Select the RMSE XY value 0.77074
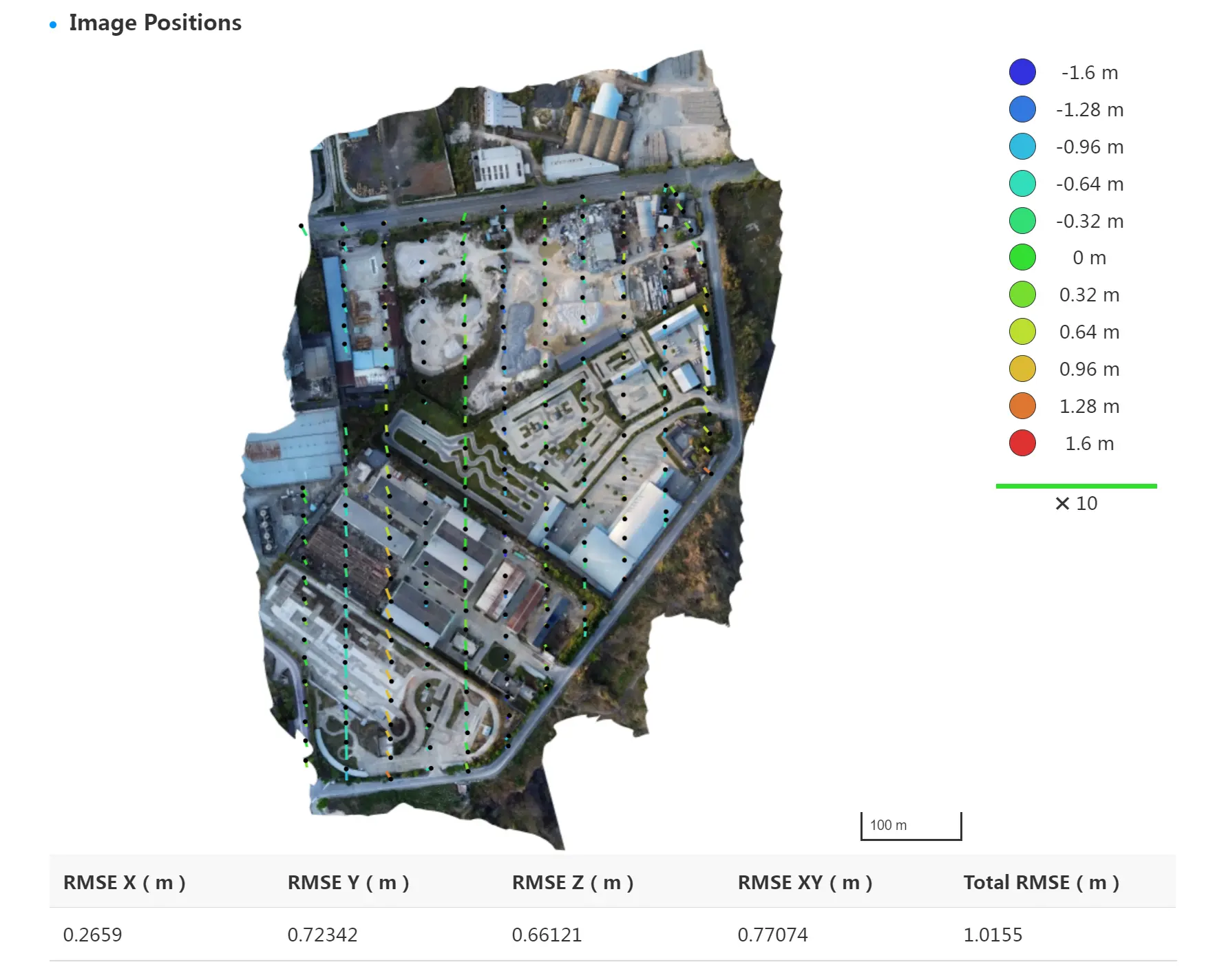 coord(772,935)
